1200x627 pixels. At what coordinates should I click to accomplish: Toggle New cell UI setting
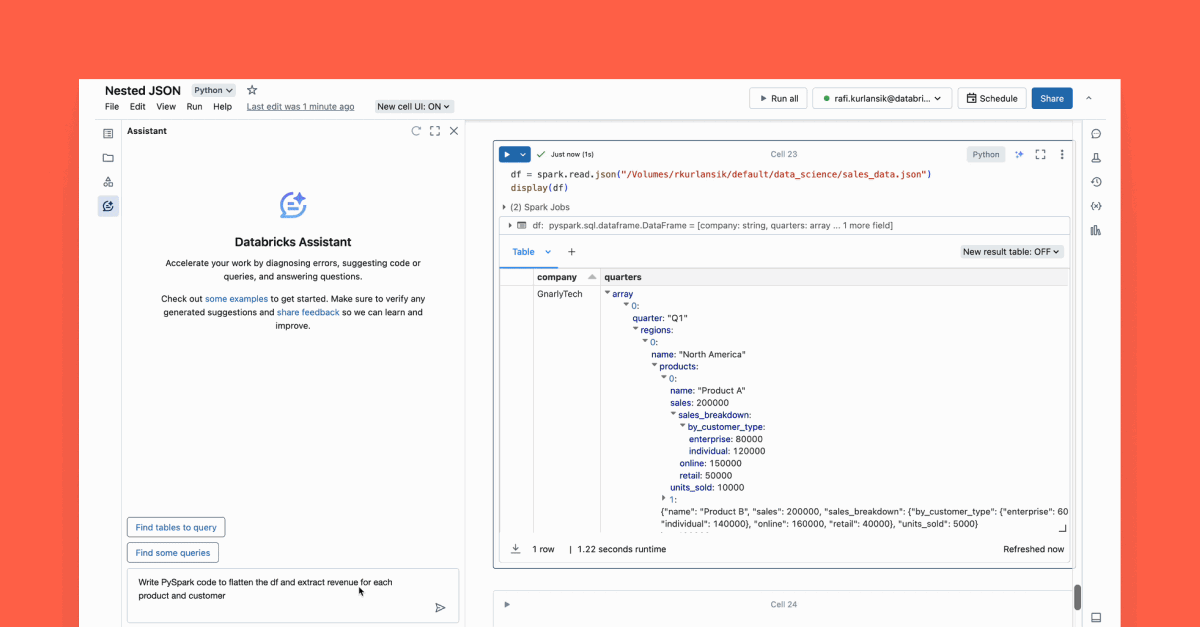[x=414, y=107]
